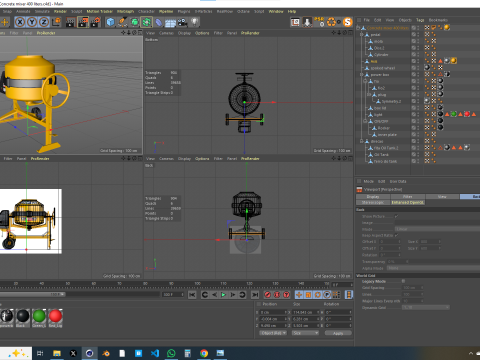The height and width of the screenshot is (360, 480).
Task: Go to start of animation
Action: pos(192,295)
